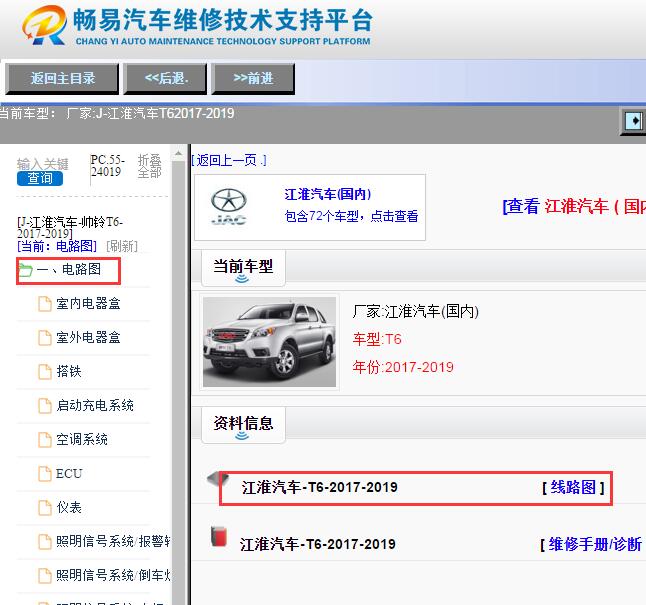The height and width of the screenshot is (605, 646).
Task: Click the grey book icon beside 线路图 row
Action: (x=217, y=479)
